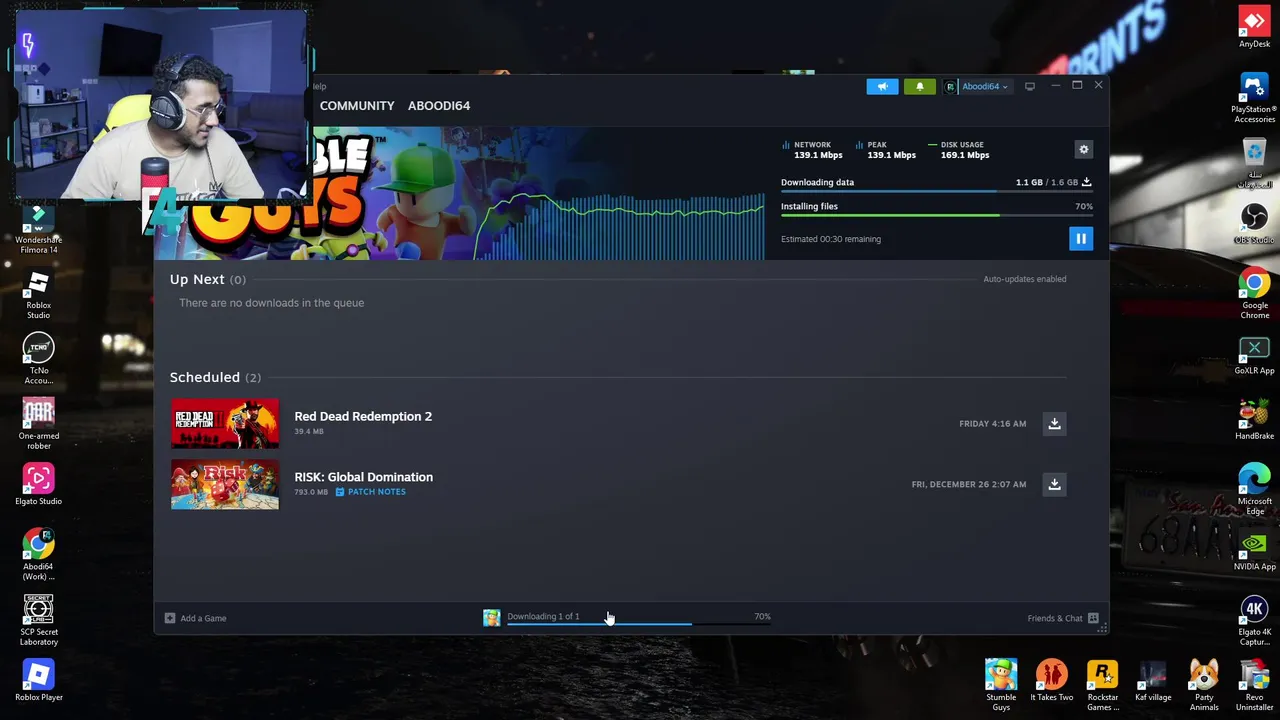This screenshot has height=720, width=1280.
Task: Click the Downloading 1 of 1 status
Action: (x=543, y=616)
